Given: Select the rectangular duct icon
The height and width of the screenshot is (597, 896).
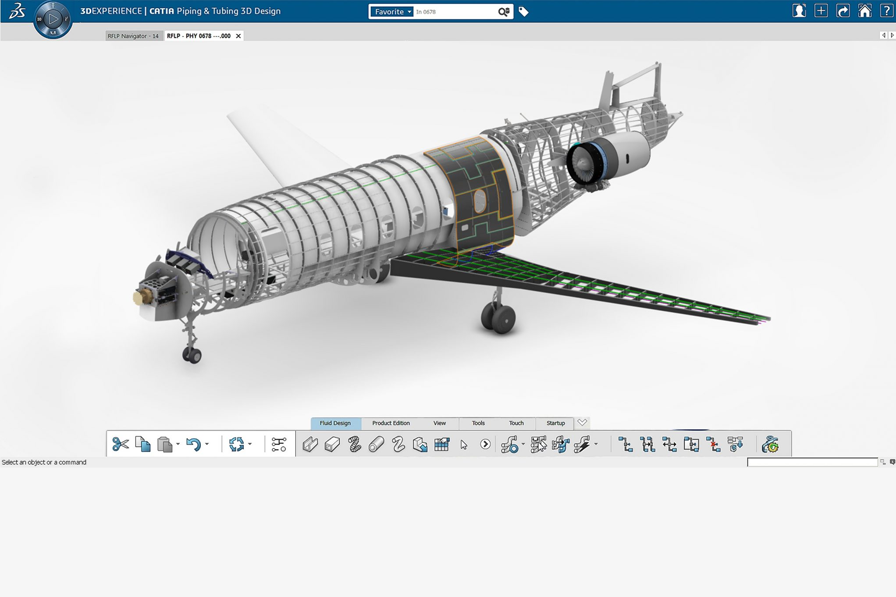Looking at the screenshot, I should [x=332, y=444].
